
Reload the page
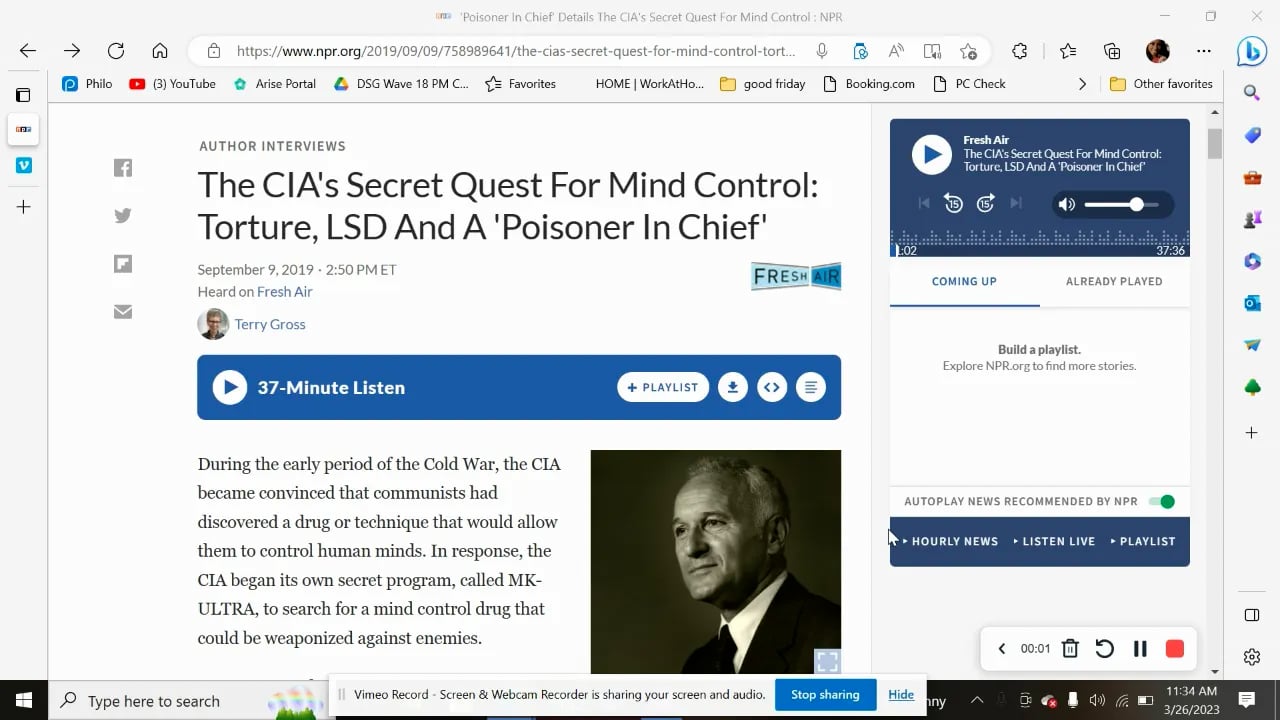pos(116,51)
